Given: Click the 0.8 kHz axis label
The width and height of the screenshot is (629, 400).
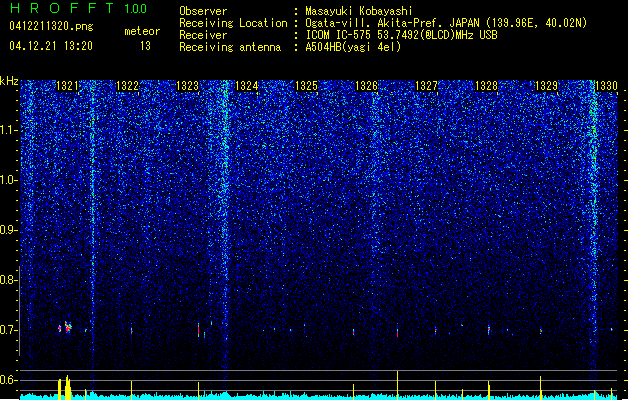Looking at the screenshot, I should click(9, 280).
